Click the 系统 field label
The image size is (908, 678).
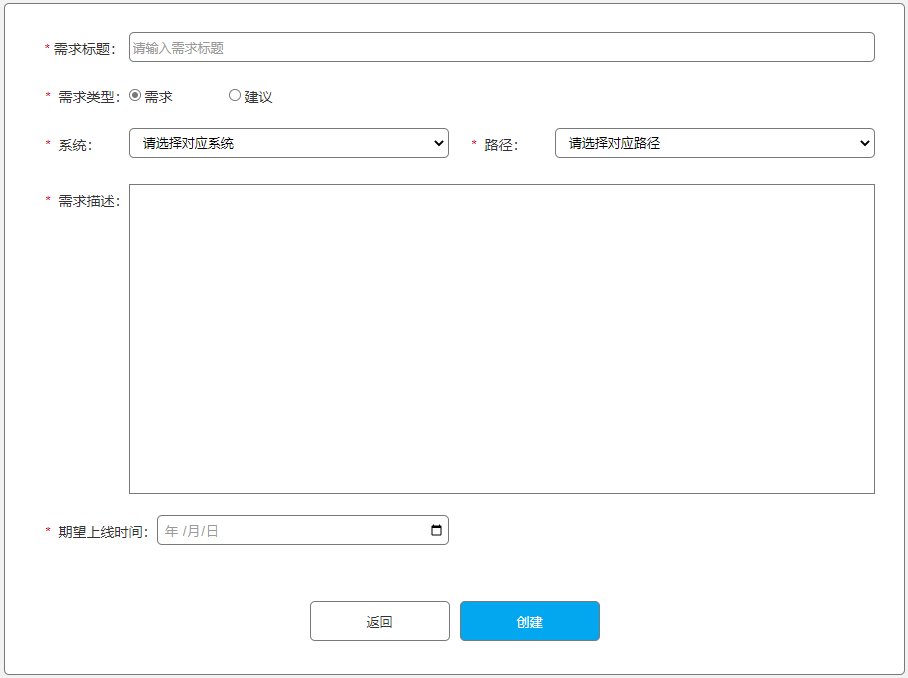[74, 145]
